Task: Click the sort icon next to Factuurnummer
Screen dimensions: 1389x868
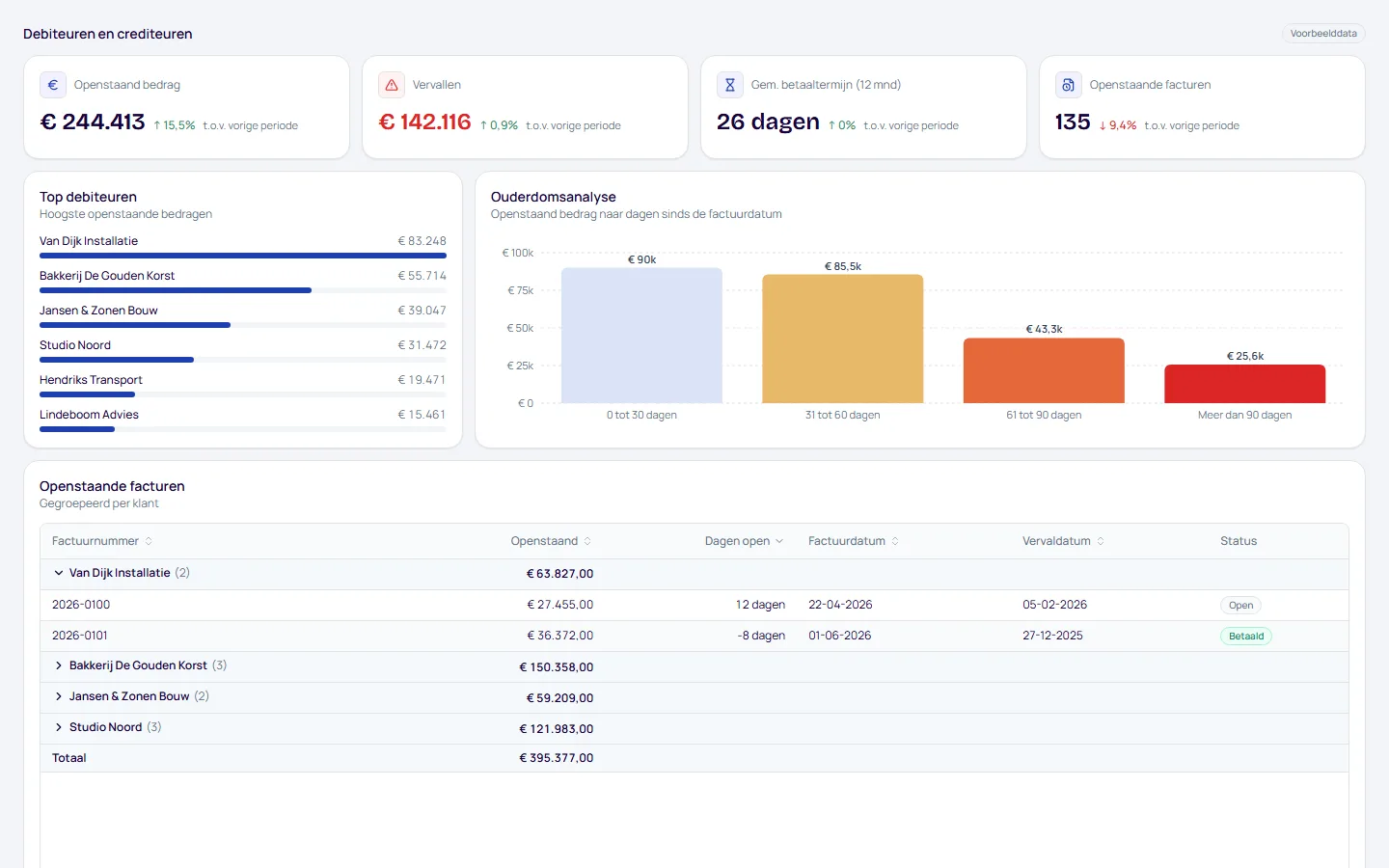Action: [149, 541]
